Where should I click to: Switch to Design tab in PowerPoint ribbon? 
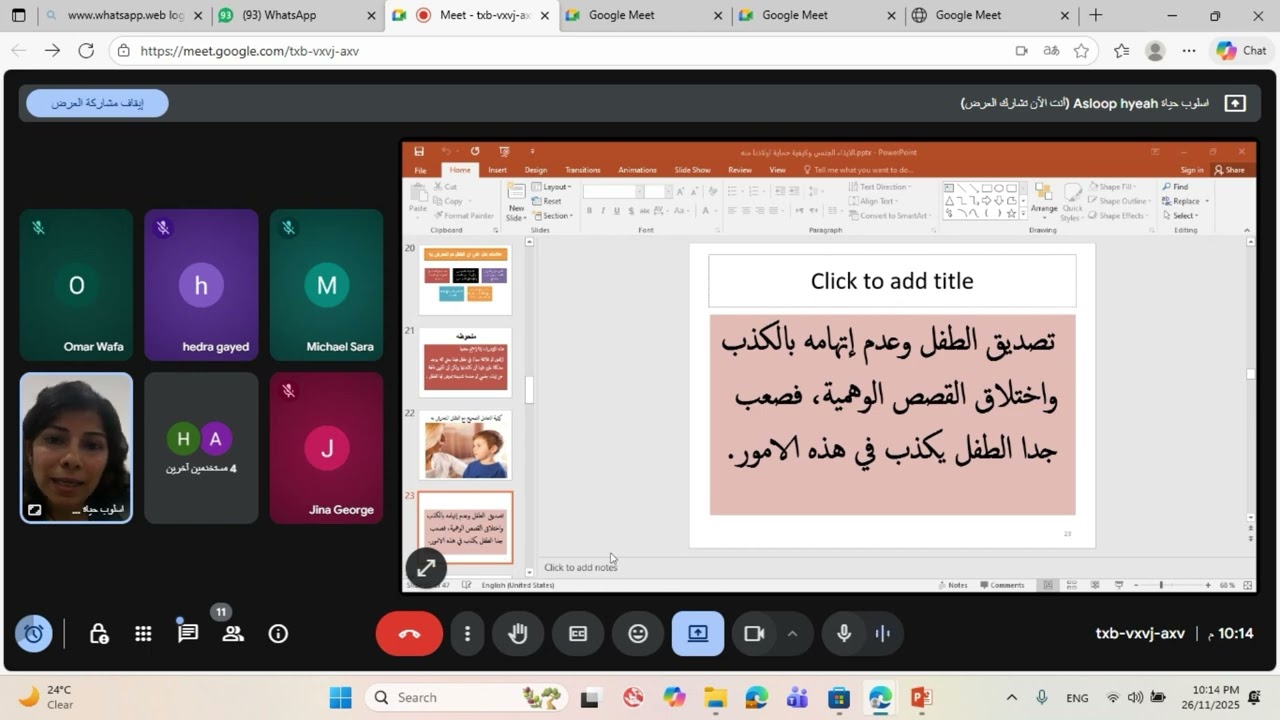536,170
